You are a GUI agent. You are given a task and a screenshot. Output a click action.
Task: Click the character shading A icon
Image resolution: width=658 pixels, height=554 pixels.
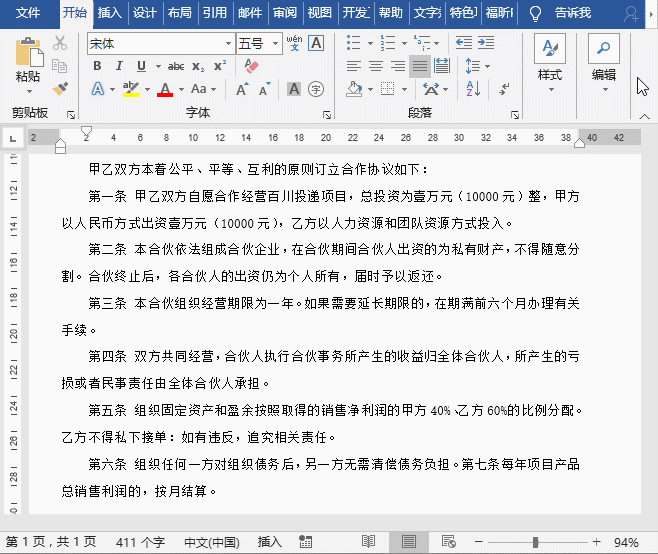[x=294, y=89]
